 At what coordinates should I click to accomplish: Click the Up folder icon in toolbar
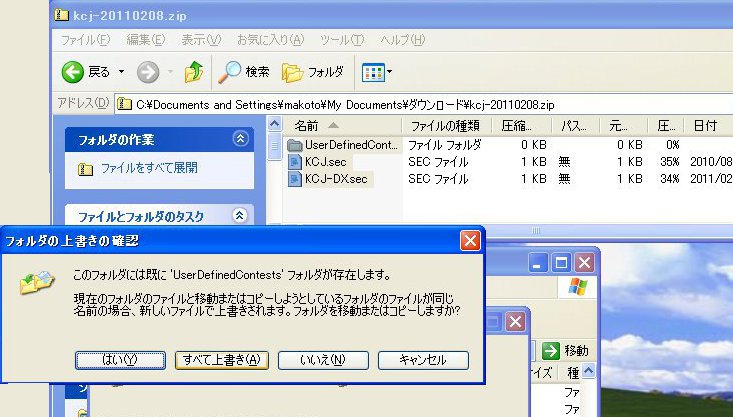click(194, 72)
